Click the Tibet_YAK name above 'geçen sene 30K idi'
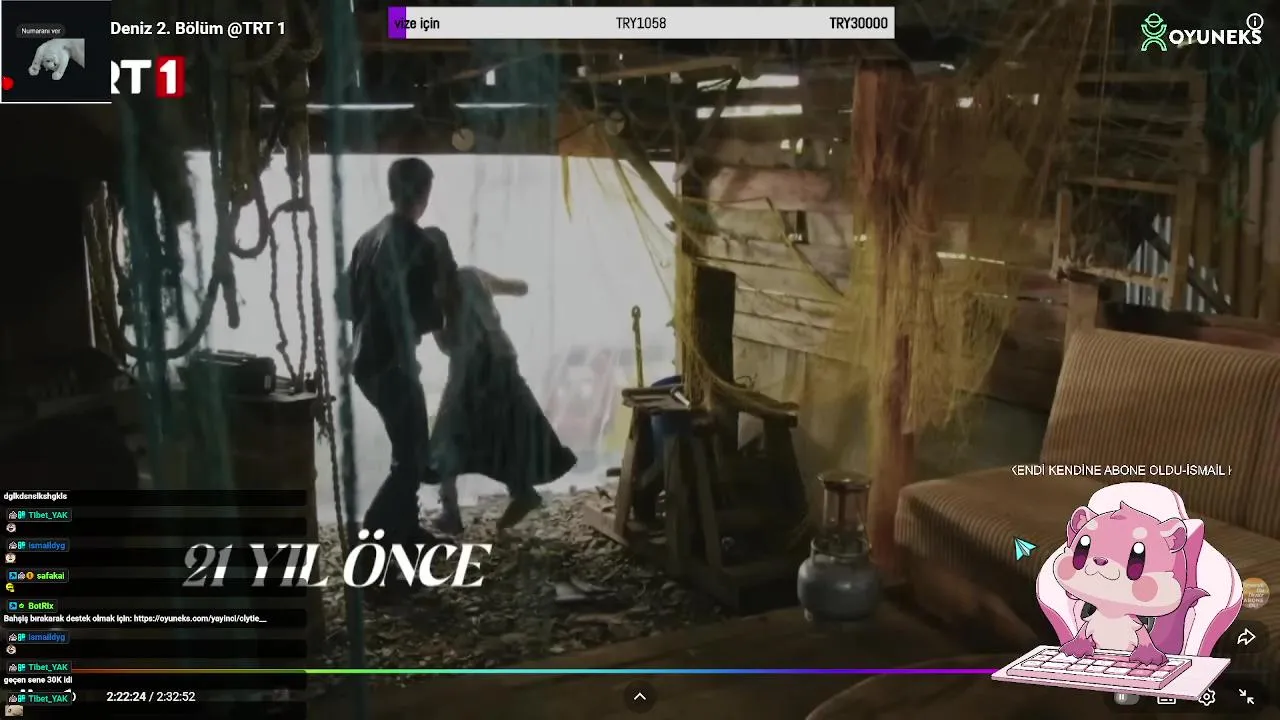 (x=48, y=667)
